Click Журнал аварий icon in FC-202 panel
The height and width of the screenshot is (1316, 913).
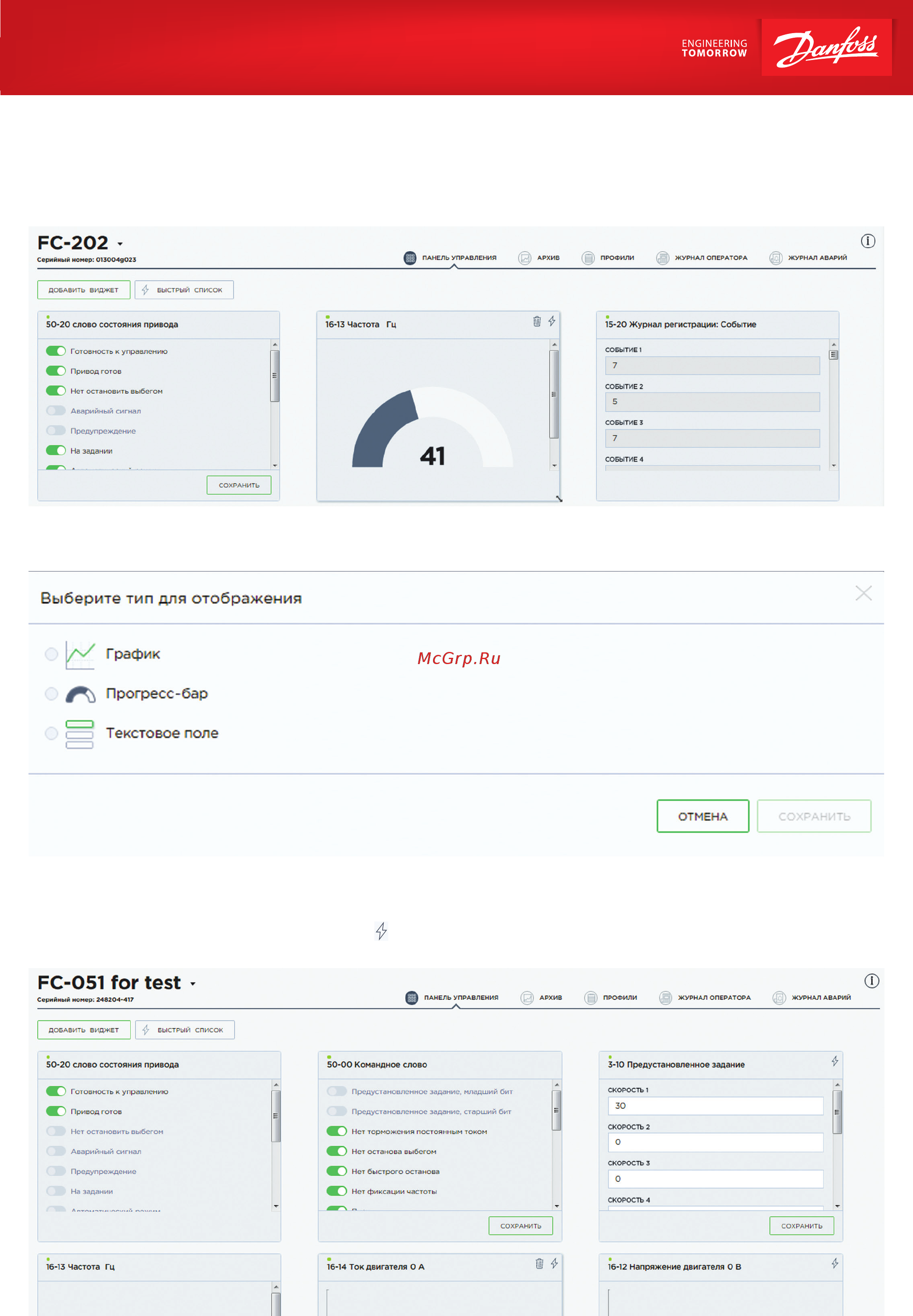[776, 258]
